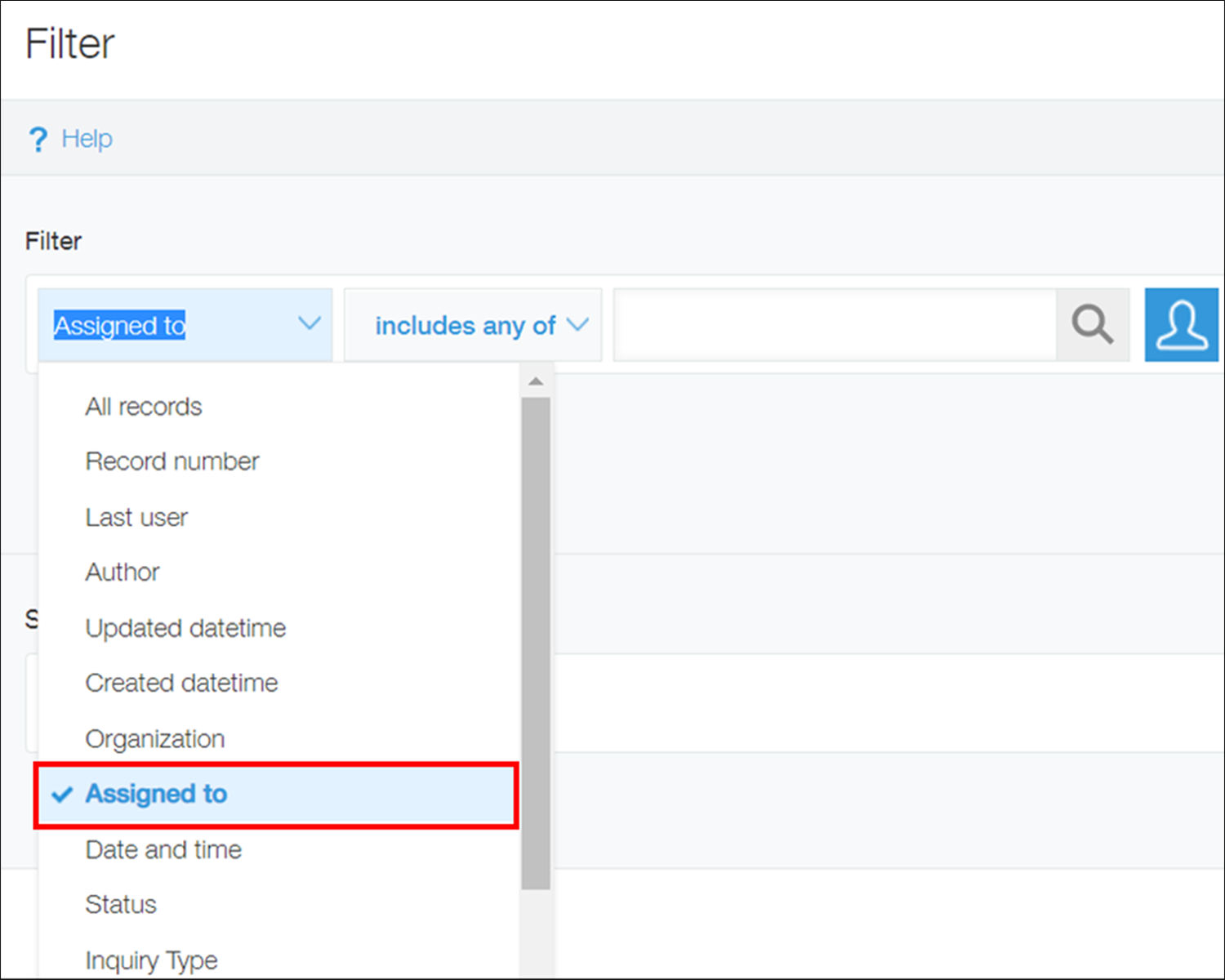The width and height of the screenshot is (1225, 980).
Task: Choose Date and time from the list
Action: [x=163, y=849]
